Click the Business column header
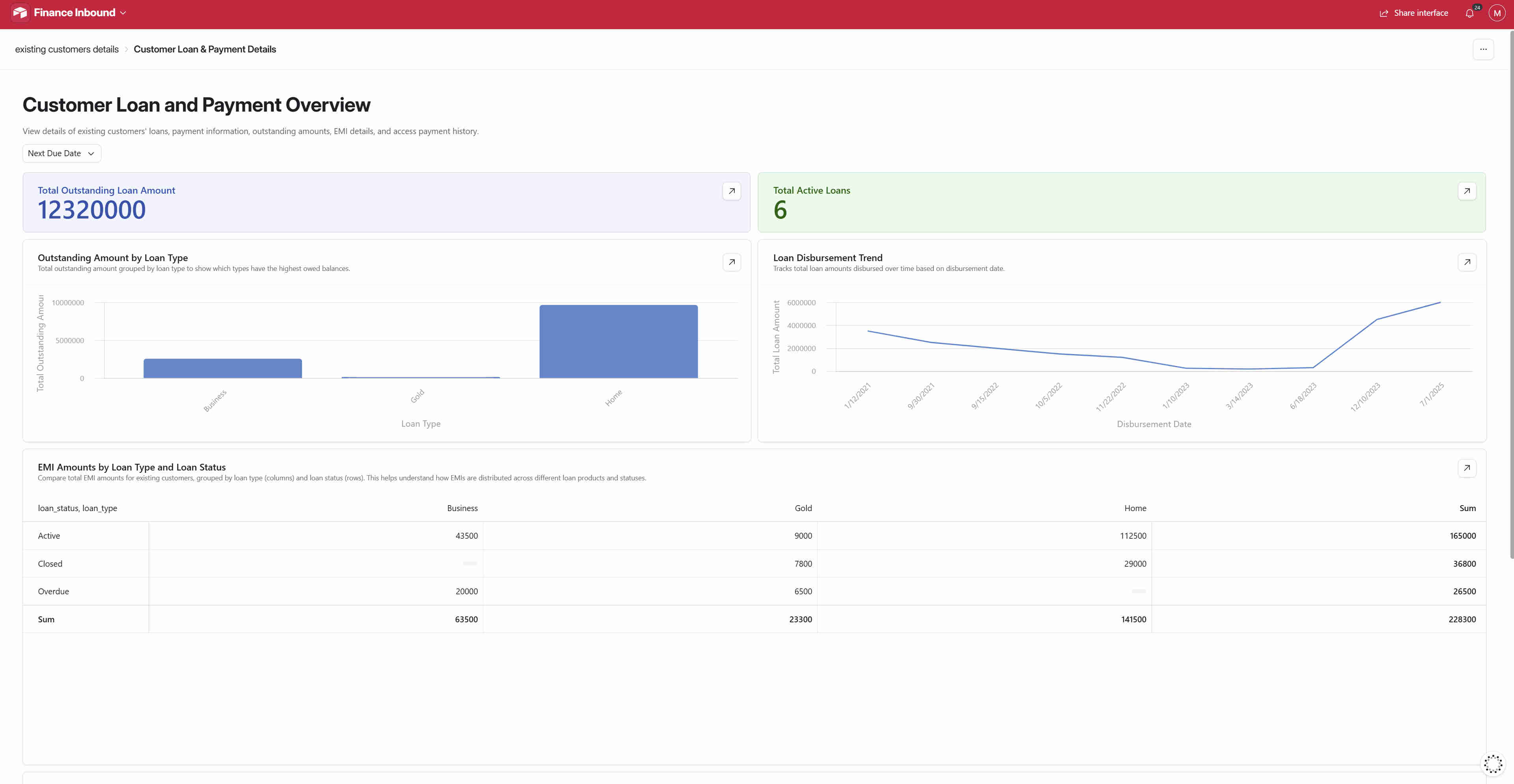This screenshot has width=1514, height=784. point(462,508)
